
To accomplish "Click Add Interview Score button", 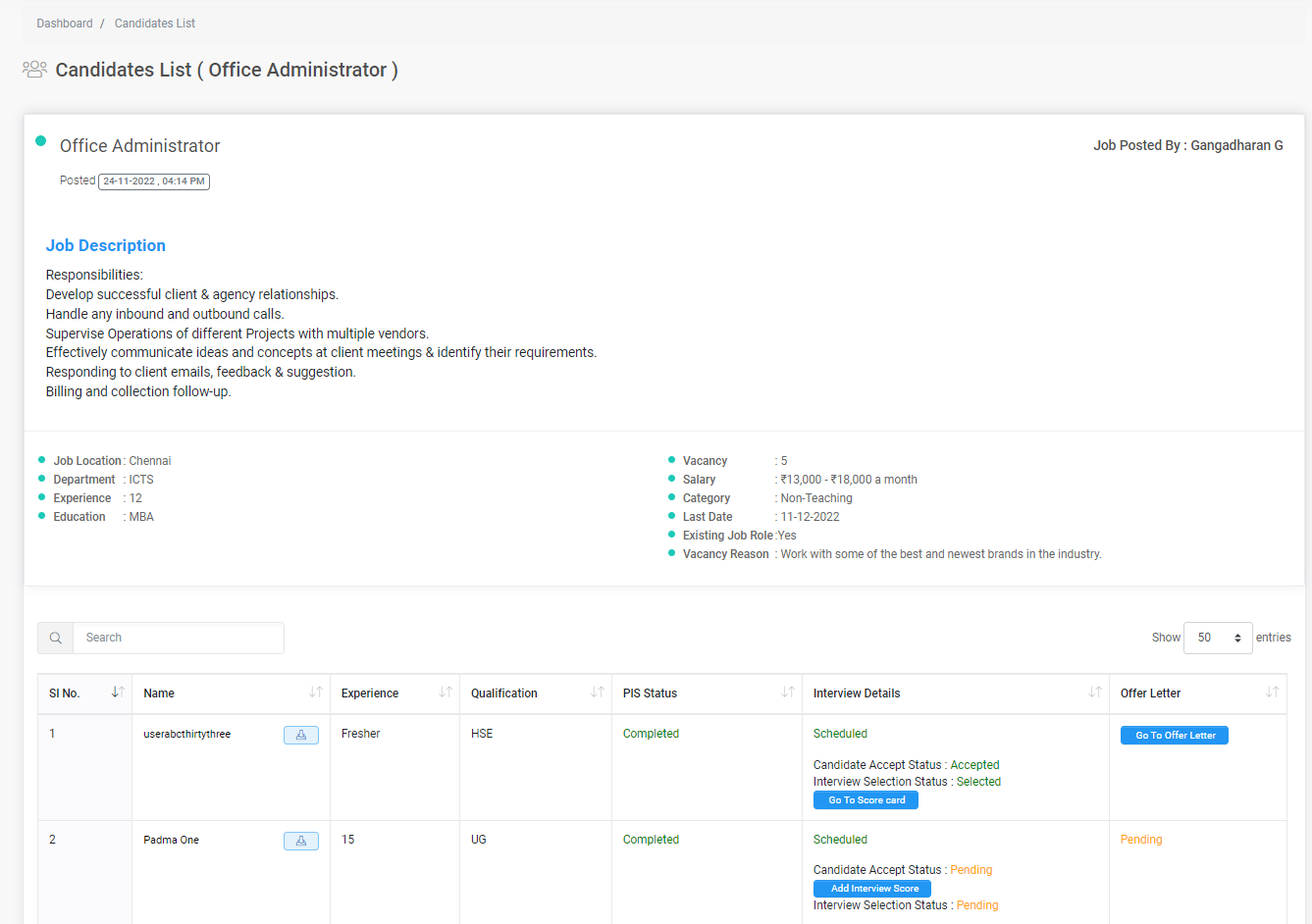I will coord(872,889).
